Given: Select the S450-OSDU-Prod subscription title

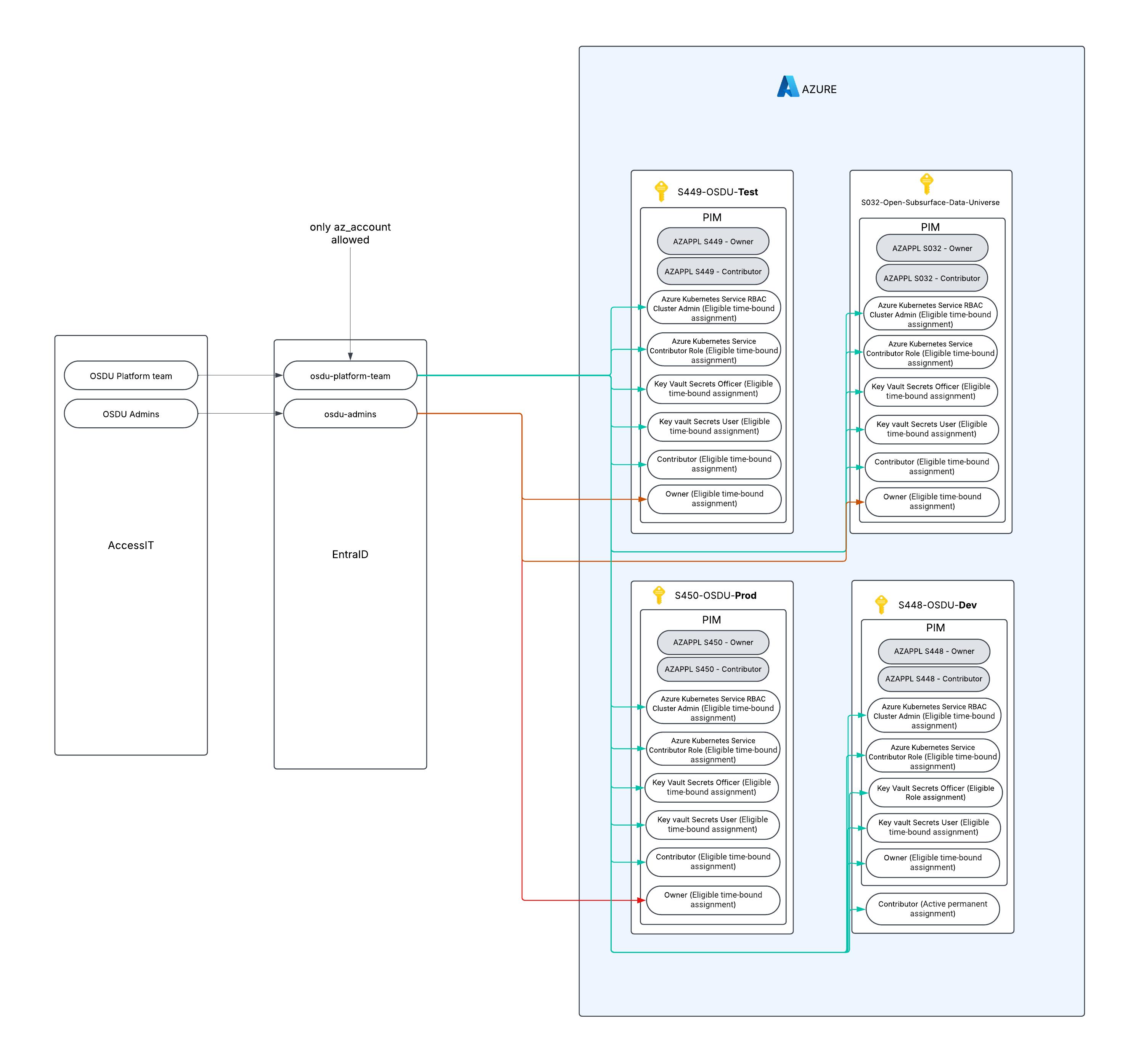Looking at the screenshot, I should [715, 595].
